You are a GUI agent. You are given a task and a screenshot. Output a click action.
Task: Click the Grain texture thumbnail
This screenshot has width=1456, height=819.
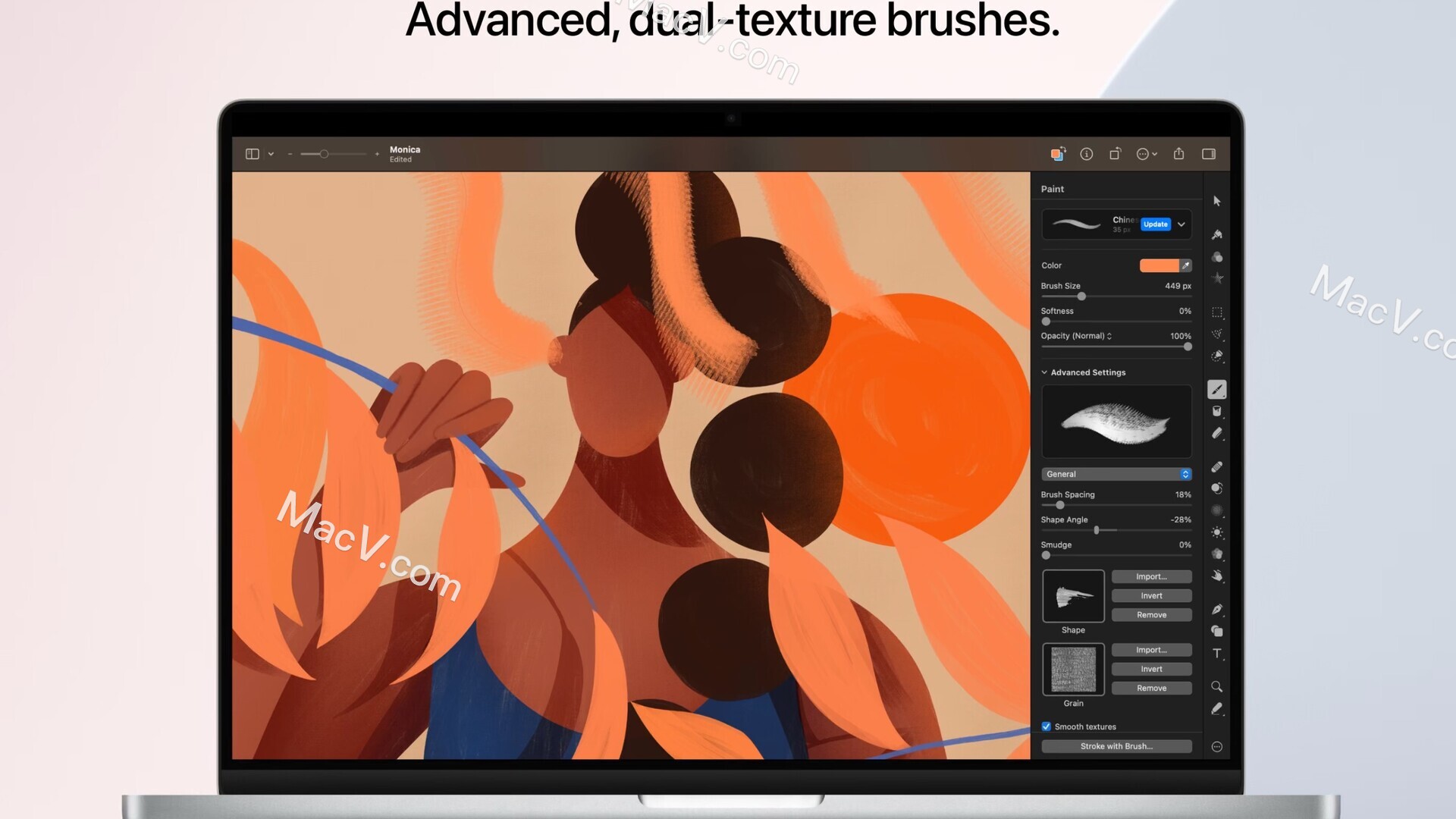(x=1073, y=670)
